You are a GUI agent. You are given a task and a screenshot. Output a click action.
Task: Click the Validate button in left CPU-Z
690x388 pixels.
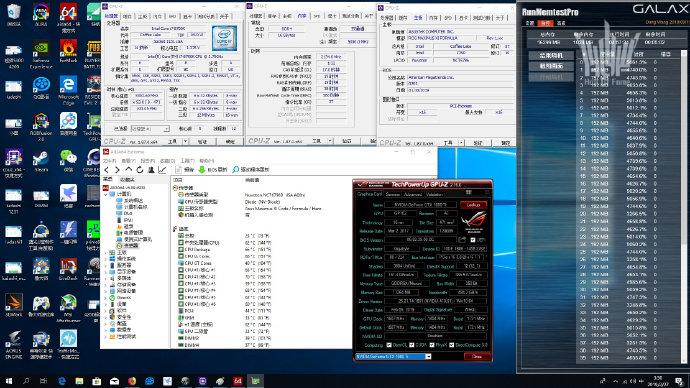202,142
